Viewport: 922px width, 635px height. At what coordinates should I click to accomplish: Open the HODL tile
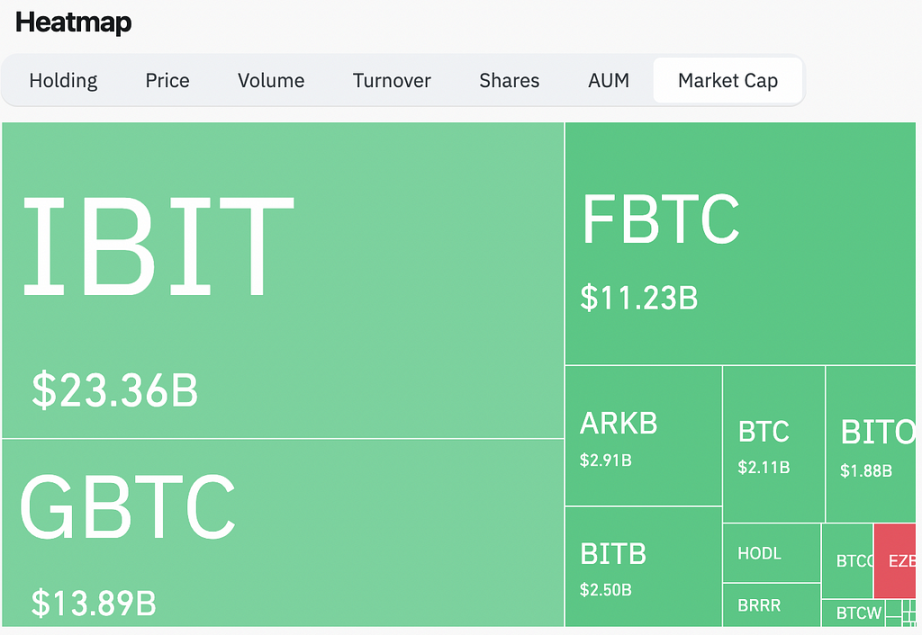pyautogui.click(x=771, y=553)
